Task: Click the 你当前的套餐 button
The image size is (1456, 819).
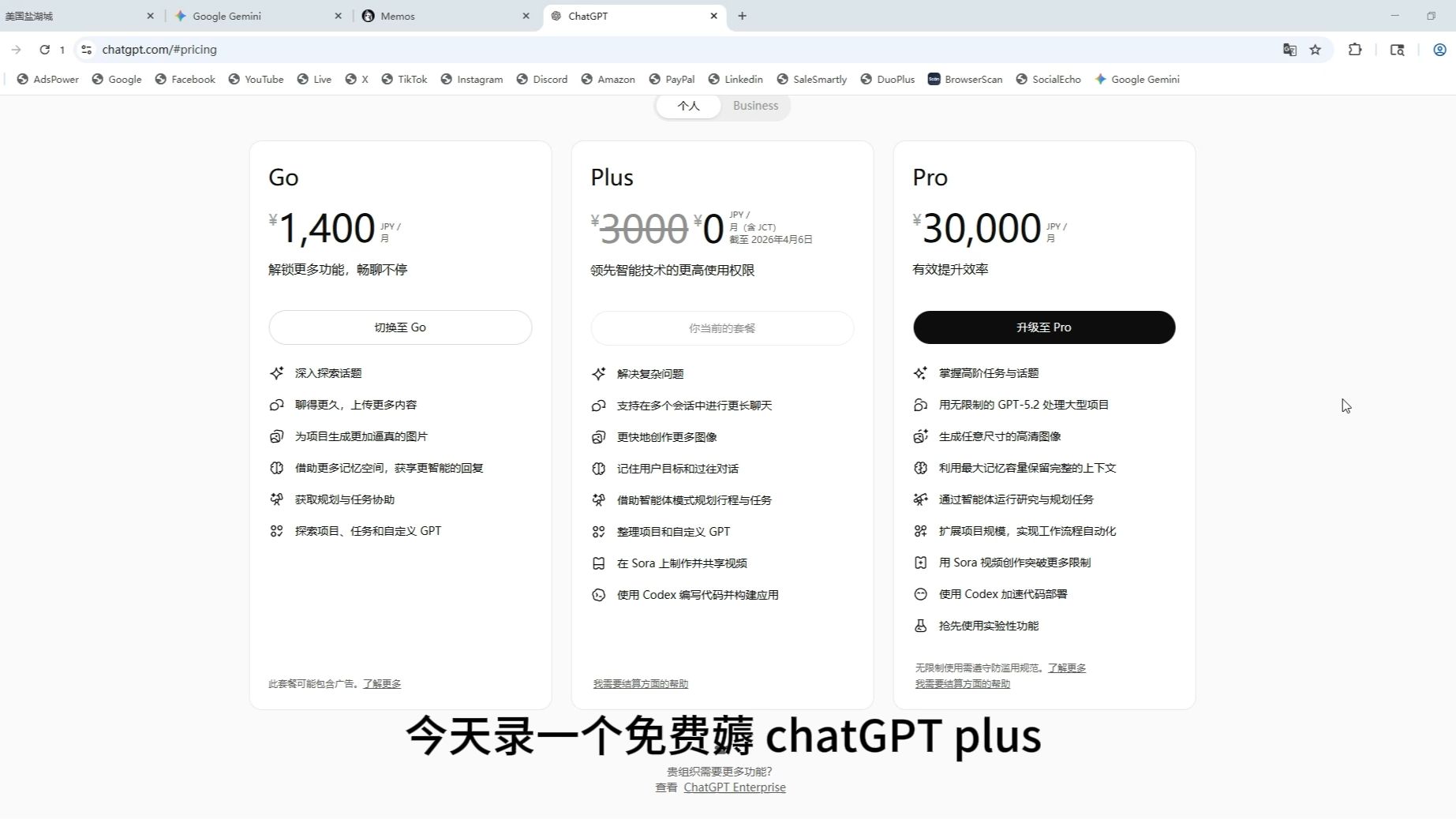Action: (x=722, y=328)
